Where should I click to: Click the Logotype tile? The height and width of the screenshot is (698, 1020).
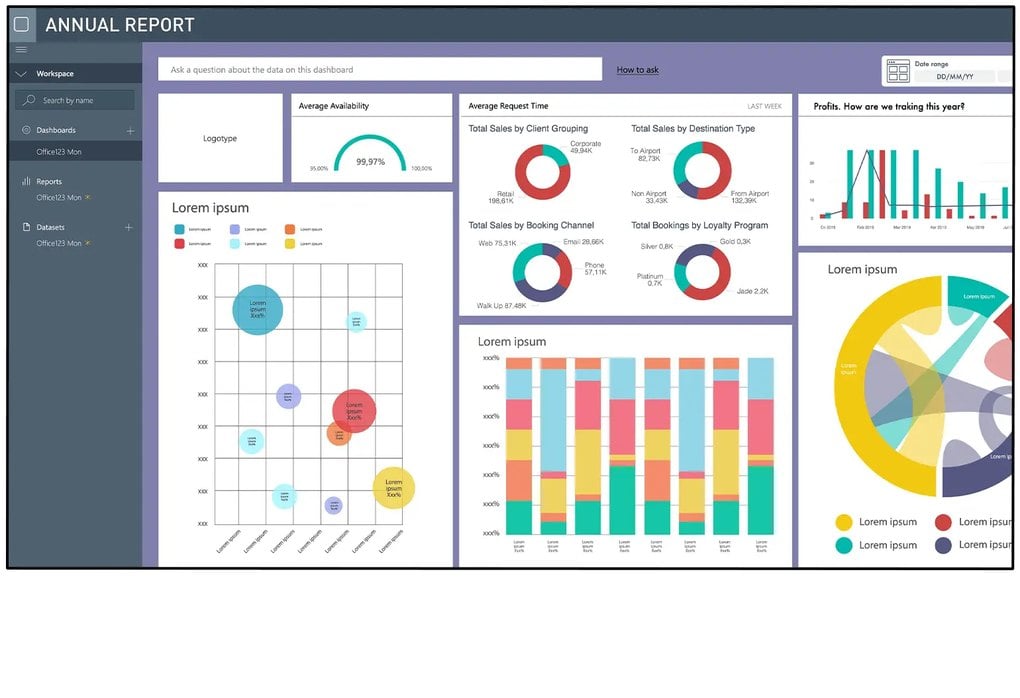220,138
